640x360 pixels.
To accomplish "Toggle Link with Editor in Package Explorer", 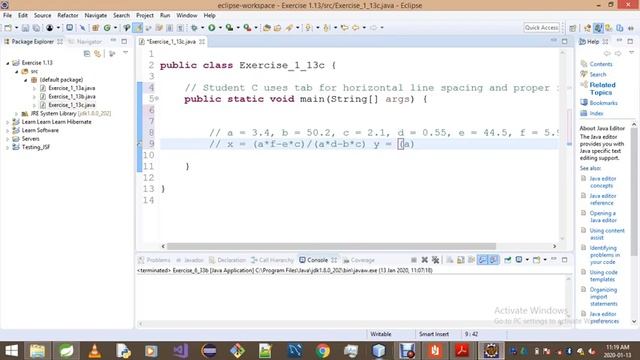I will click(98, 53).
